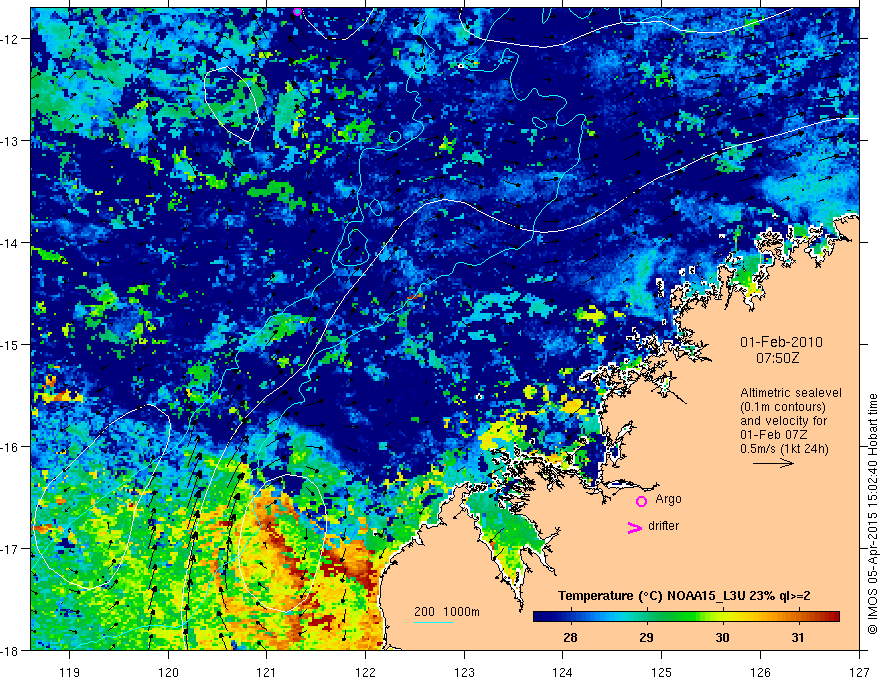This screenshot has height=680, width=880.
Task: Click the magenta Argo circle legend symbol
Action: (x=641, y=501)
